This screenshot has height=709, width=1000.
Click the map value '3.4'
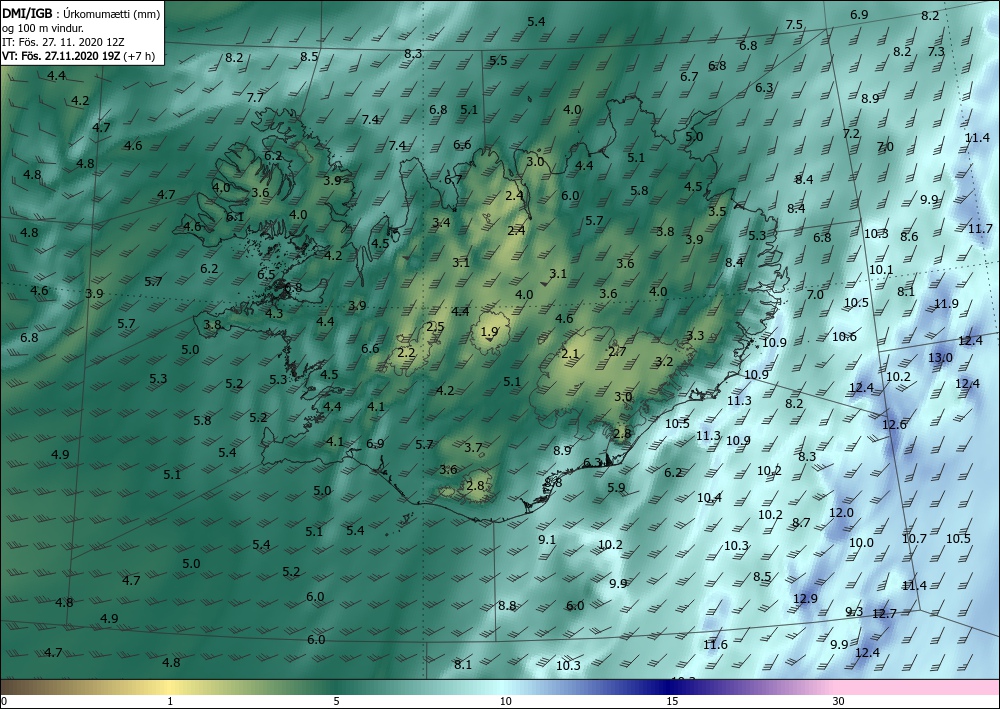[x=441, y=223]
